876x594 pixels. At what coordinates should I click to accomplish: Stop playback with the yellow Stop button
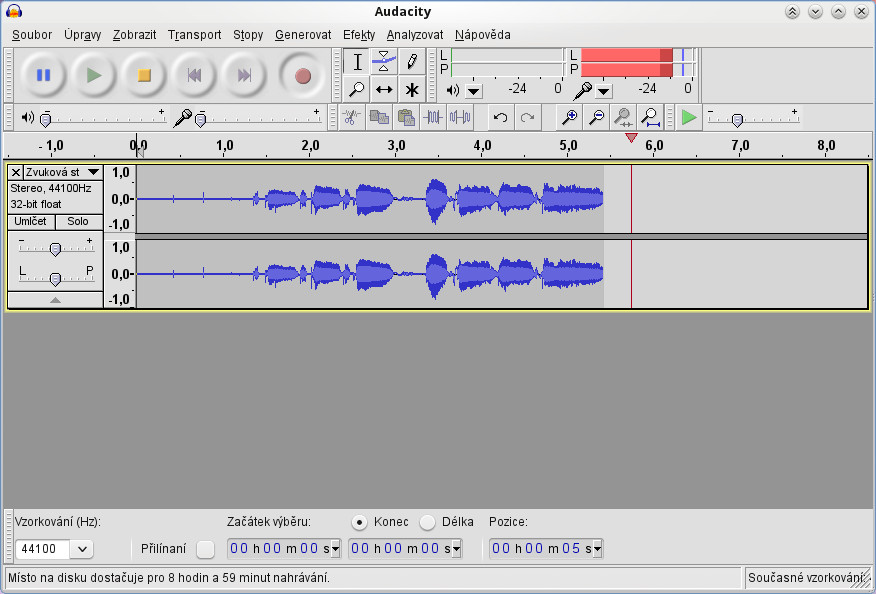pyautogui.click(x=144, y=75)
